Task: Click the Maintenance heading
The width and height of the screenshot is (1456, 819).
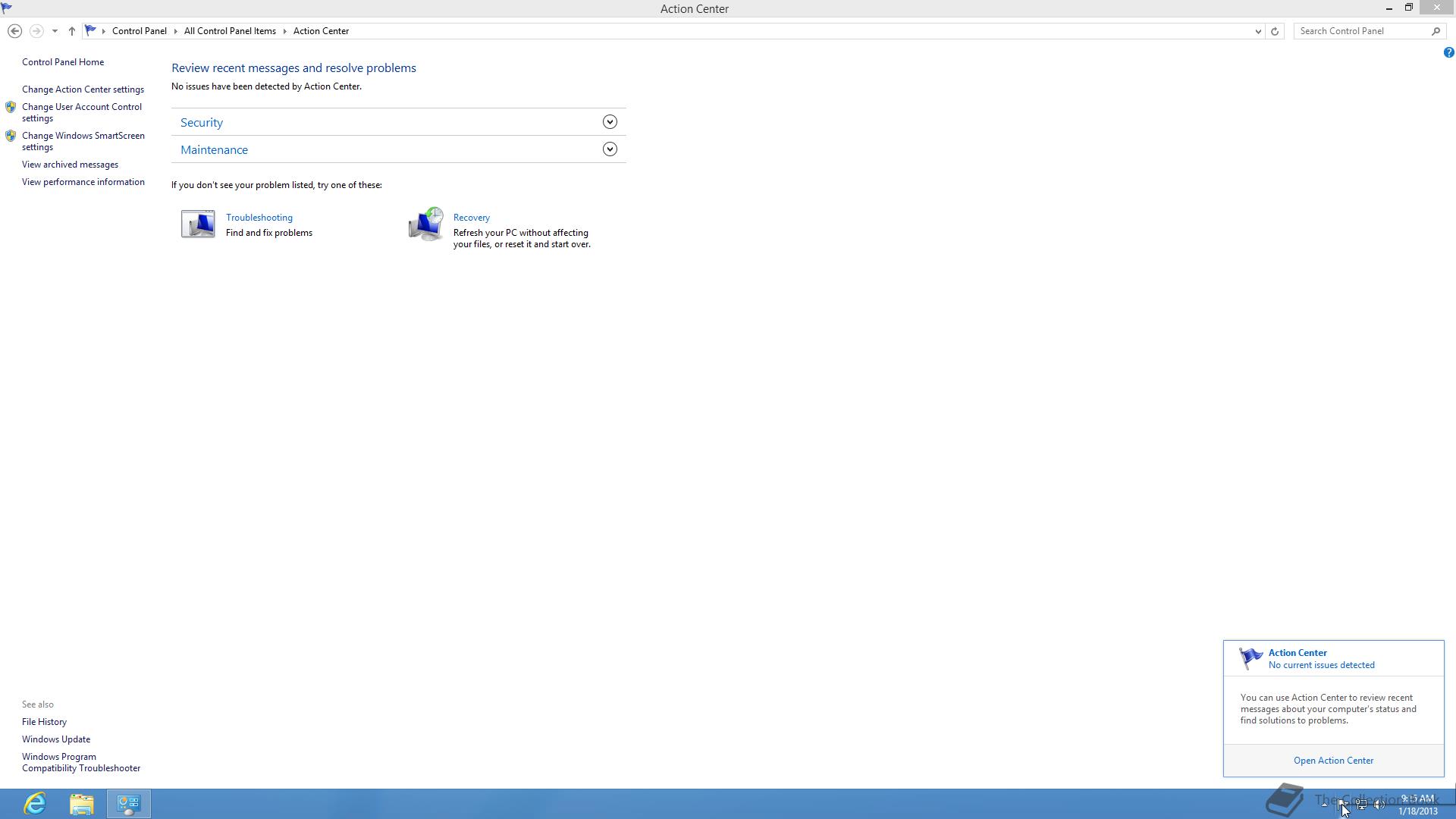Action: [x=214, y=149]
